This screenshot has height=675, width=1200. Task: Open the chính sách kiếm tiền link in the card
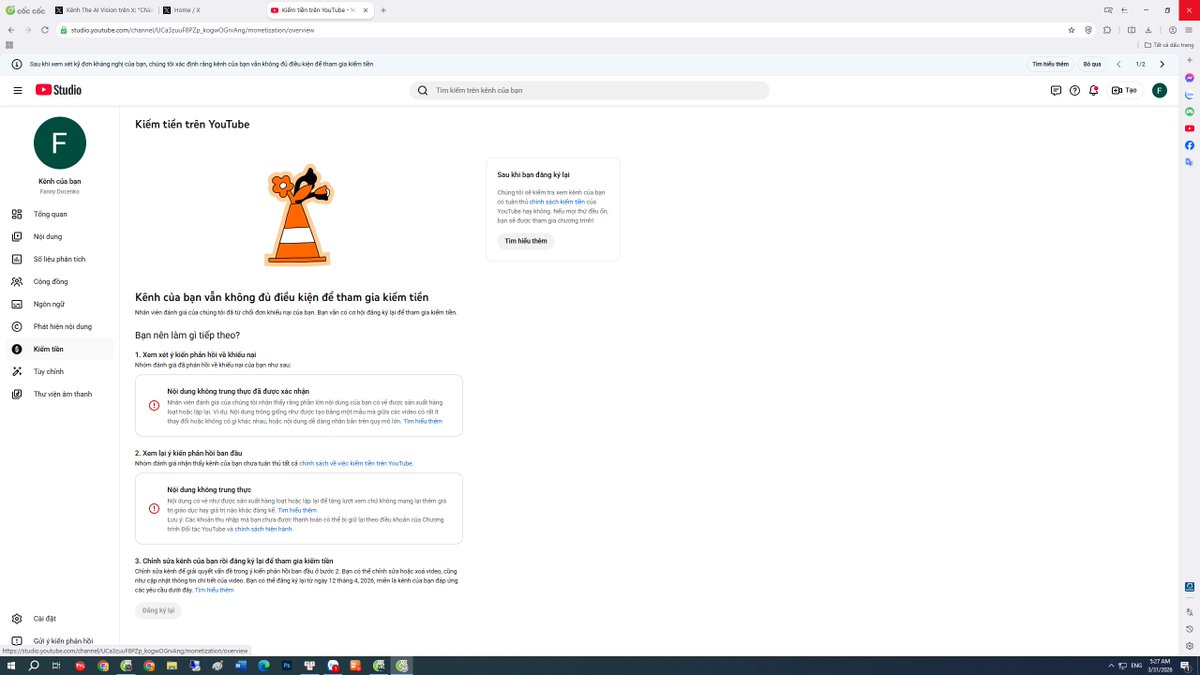click(557, 202)
